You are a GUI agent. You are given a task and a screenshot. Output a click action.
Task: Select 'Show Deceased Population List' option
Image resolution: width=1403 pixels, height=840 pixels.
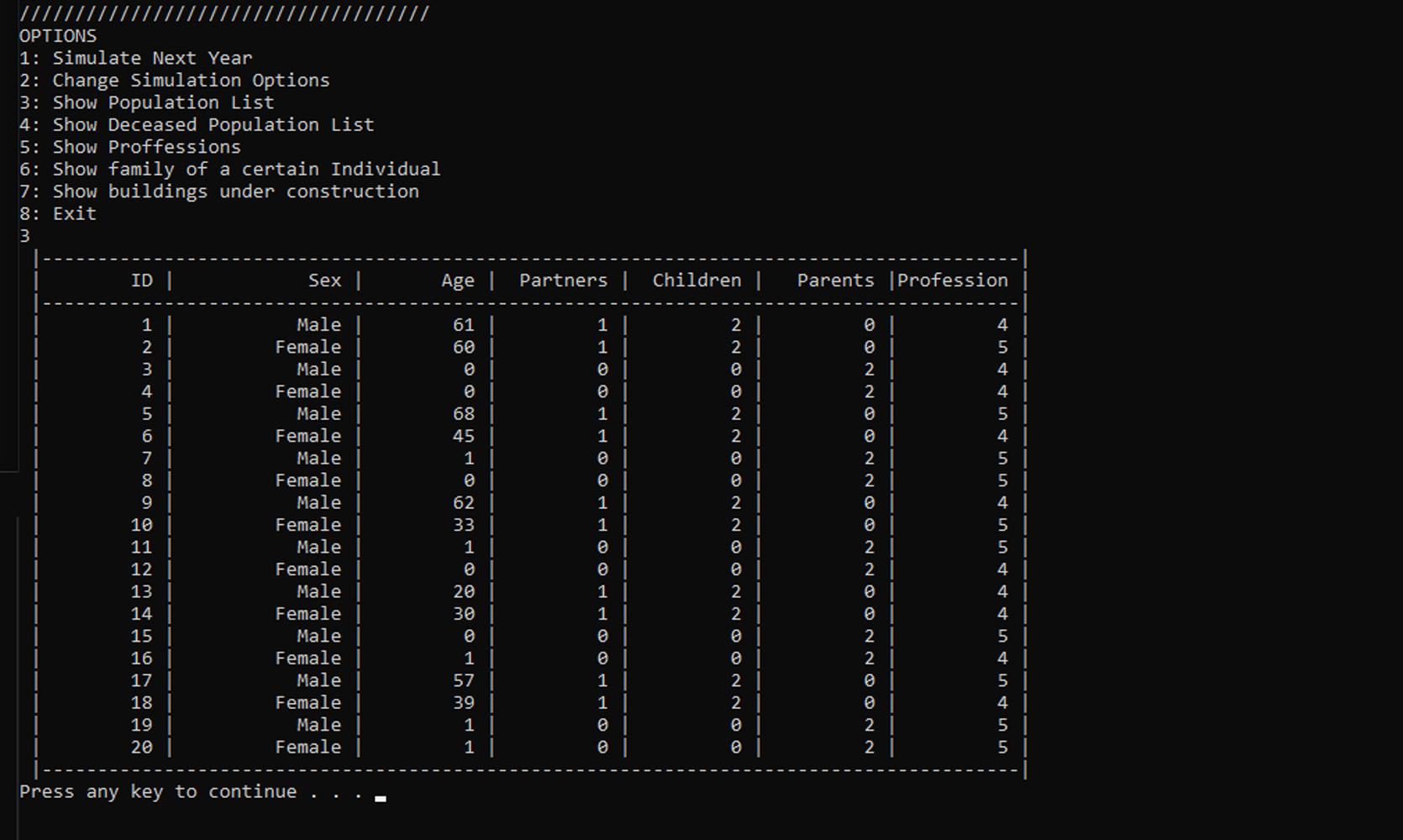click(196, 125)
